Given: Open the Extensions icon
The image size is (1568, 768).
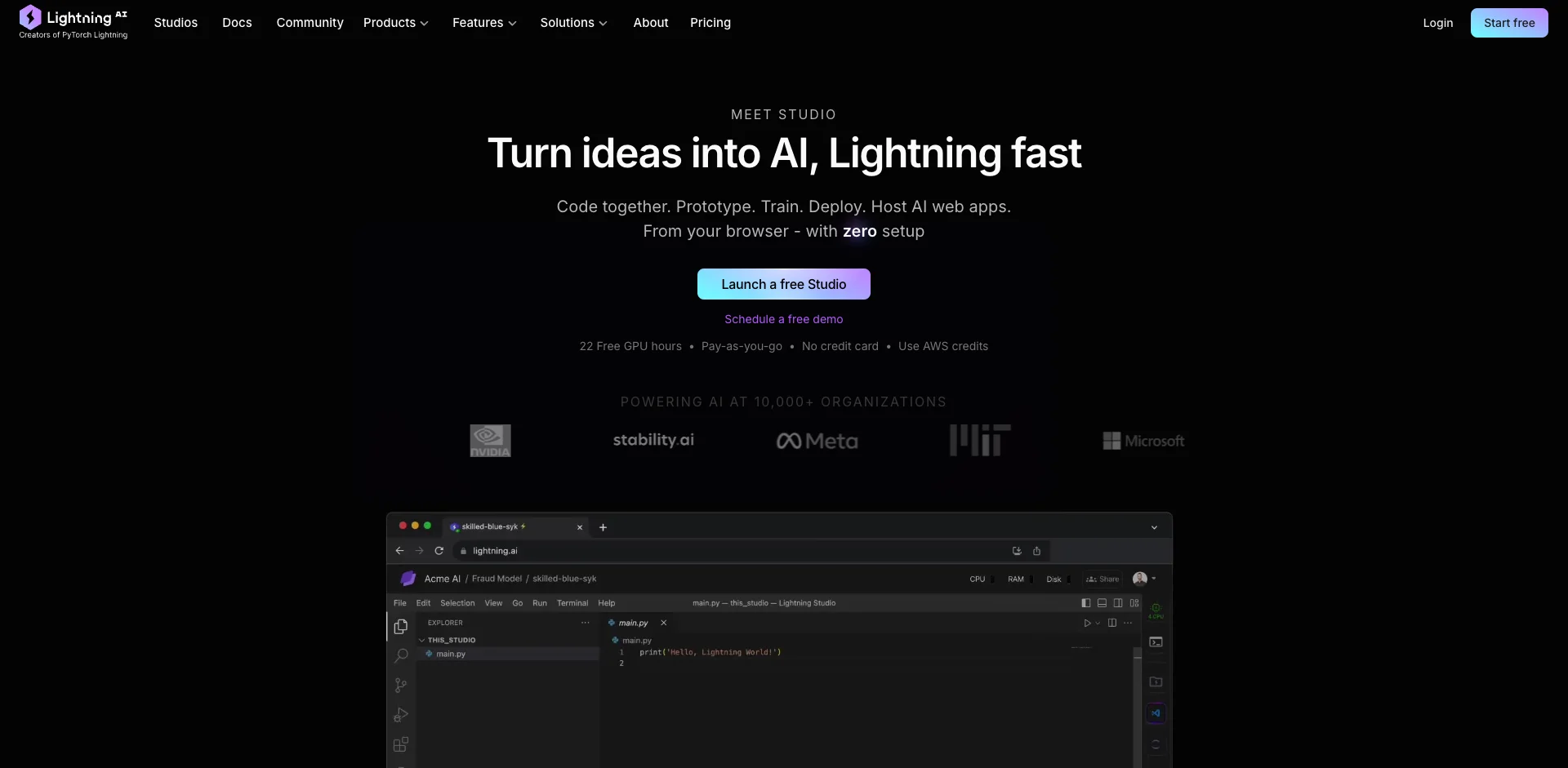Looking at the screenshot, I should coord(401,744).
